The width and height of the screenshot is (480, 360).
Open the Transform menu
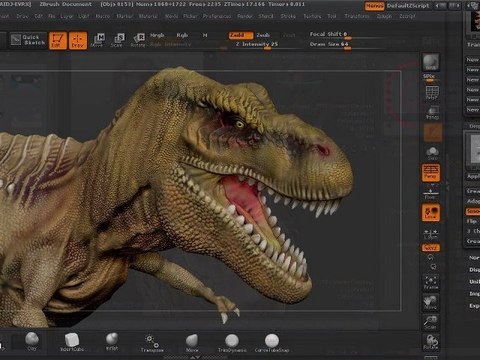357,16
